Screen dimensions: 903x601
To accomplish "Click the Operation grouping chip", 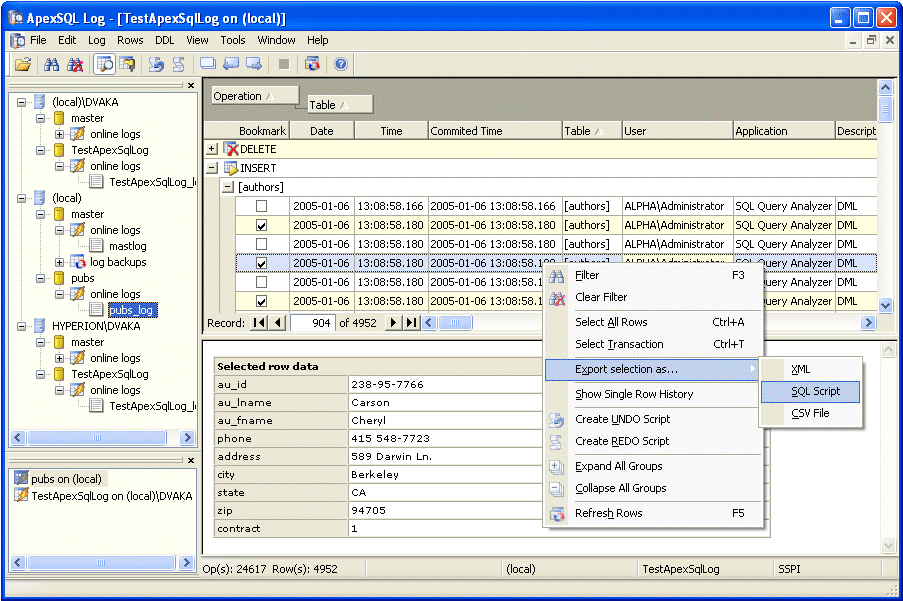I will coord(255,96).
